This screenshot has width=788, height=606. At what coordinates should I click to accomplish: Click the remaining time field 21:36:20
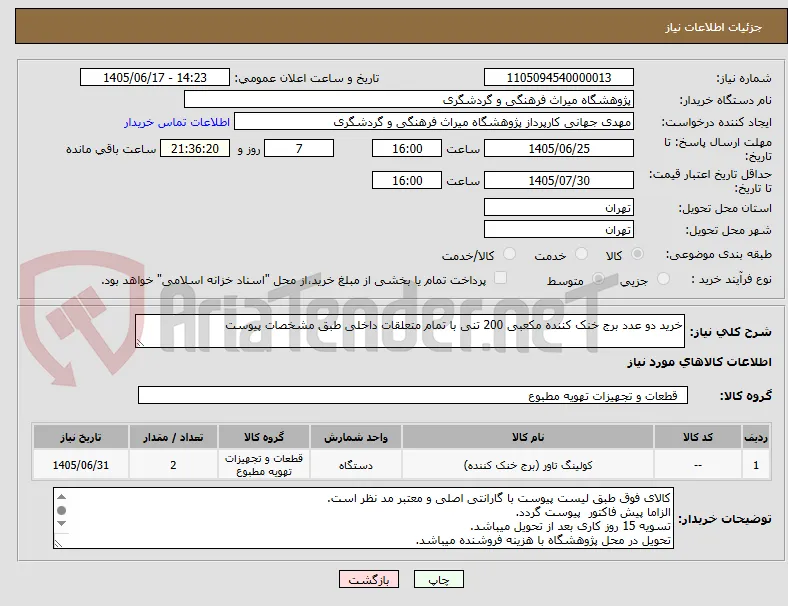(x=195, y=148)
